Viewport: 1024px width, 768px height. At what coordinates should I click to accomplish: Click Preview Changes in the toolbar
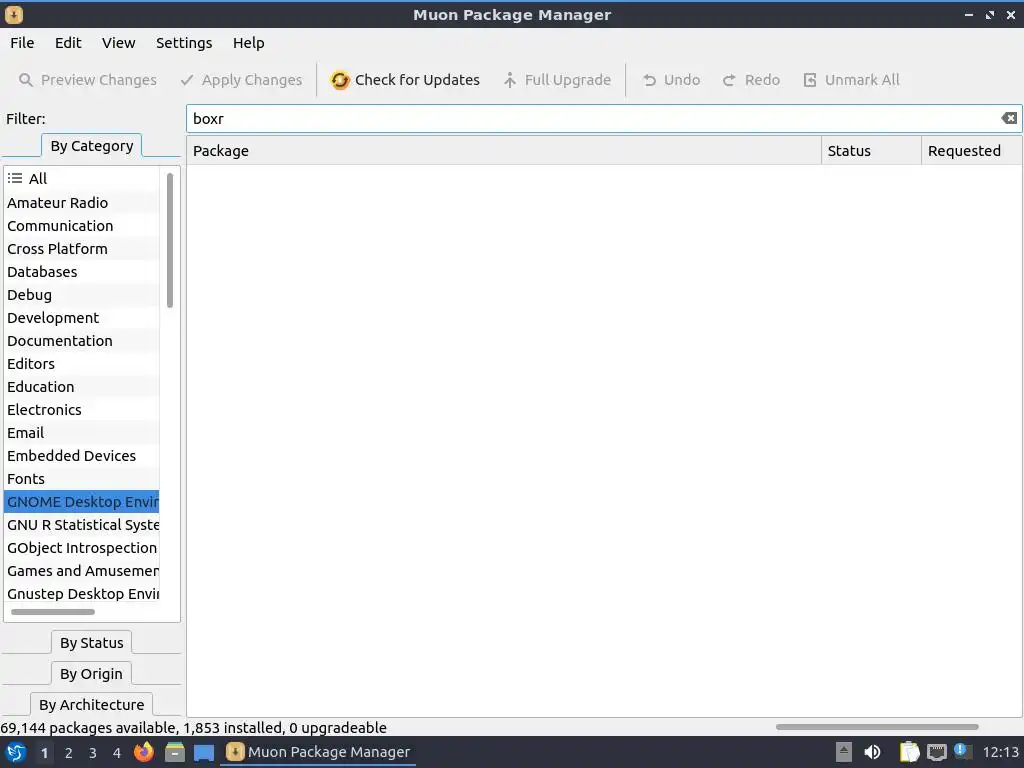coord(88,80)
